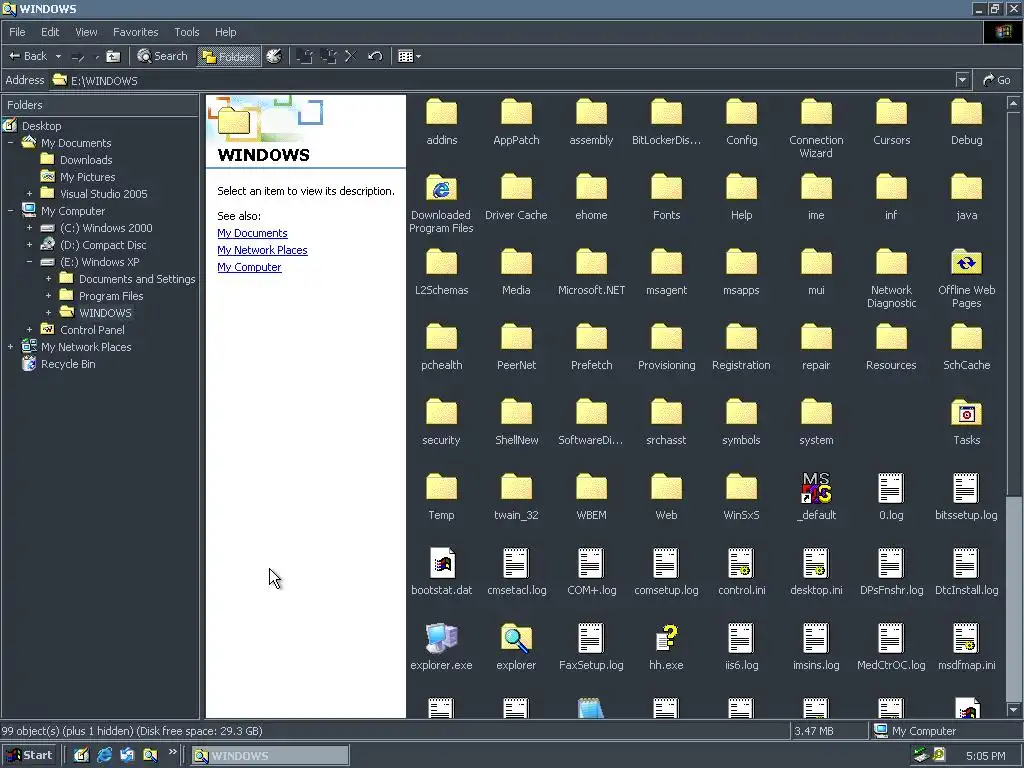
Task: Select My Pictures in the folder tree
Action: pyautogui.click(x=88, y=177)
